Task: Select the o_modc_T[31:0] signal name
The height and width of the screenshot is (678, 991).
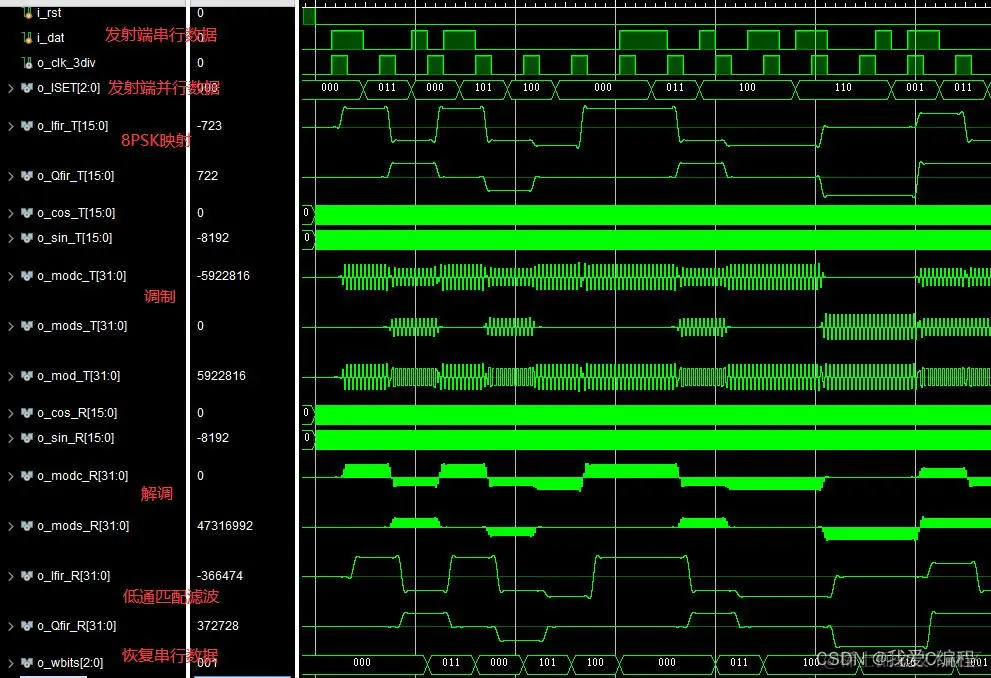Action: (82, 275)
